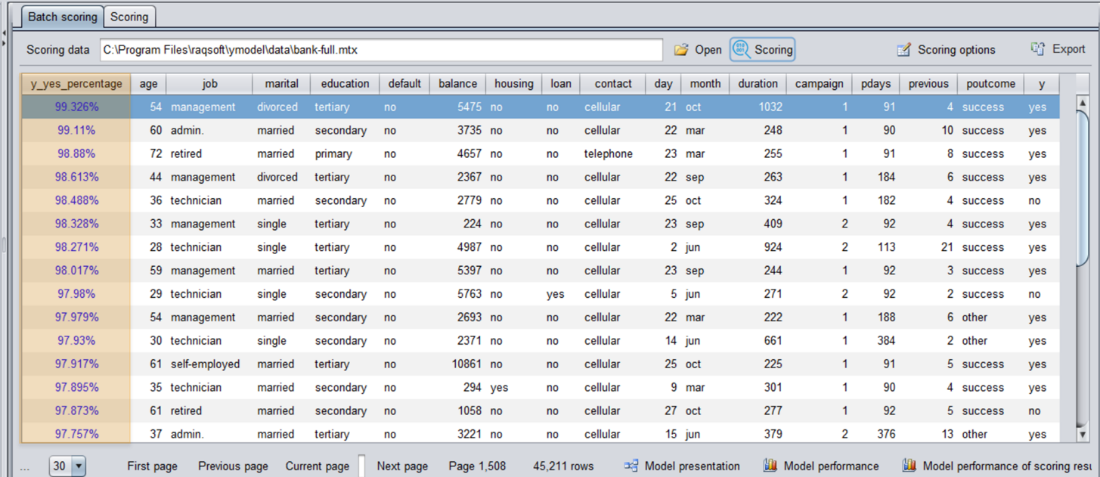The width and height of the screenshot is (1100, 477).
Task: Click the current page number input box
Action: (362, 466)
